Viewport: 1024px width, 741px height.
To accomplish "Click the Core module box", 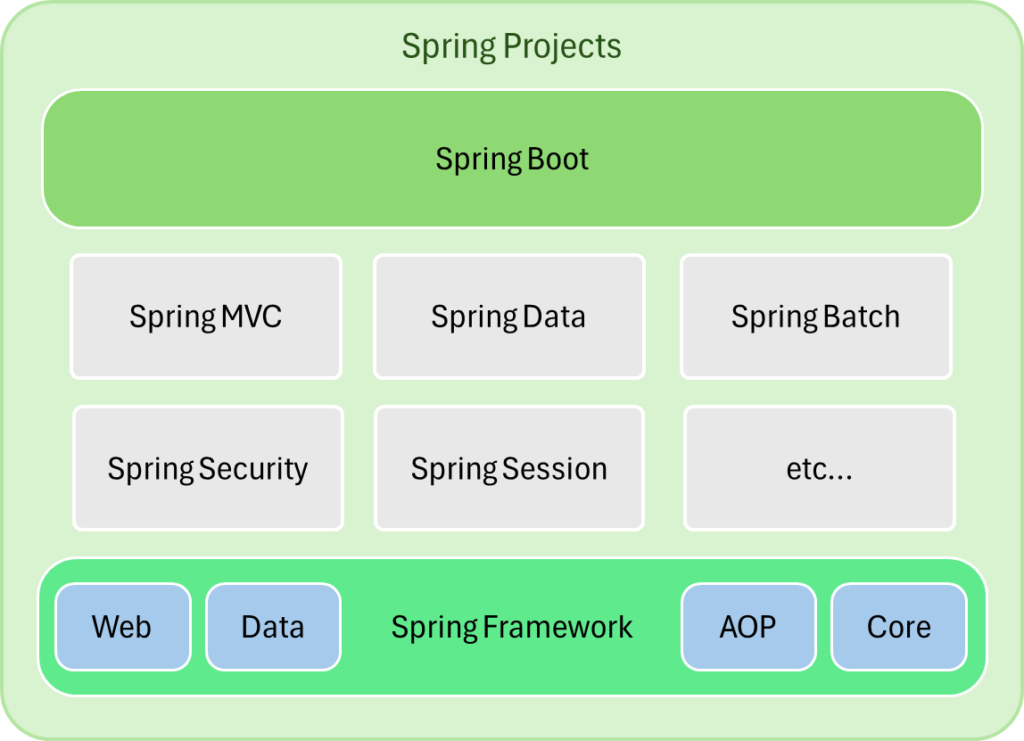I will (899, 627).
